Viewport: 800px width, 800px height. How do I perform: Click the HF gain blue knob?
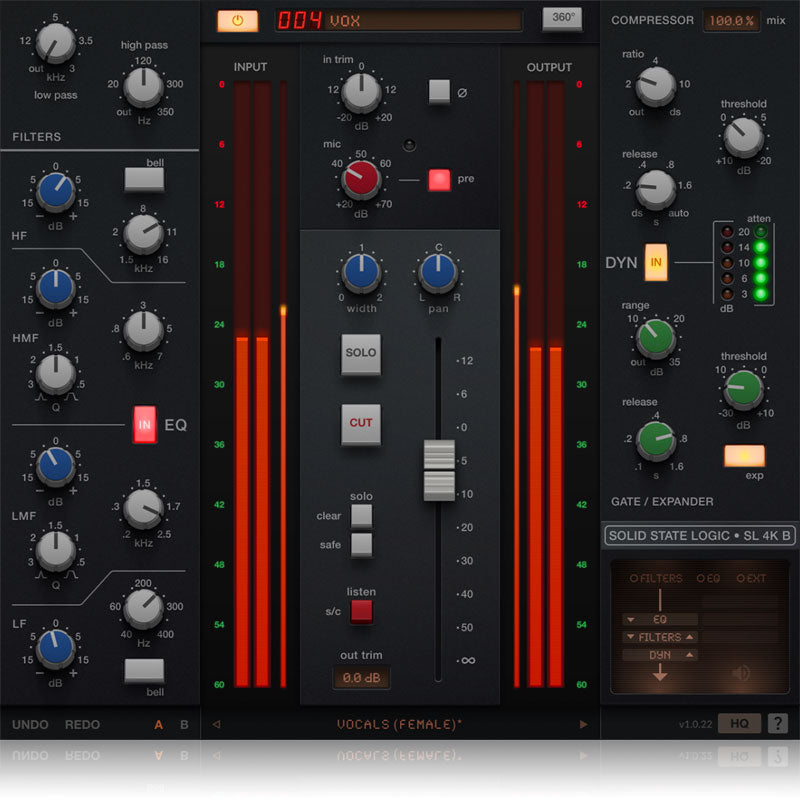click(x=56, y=191)
